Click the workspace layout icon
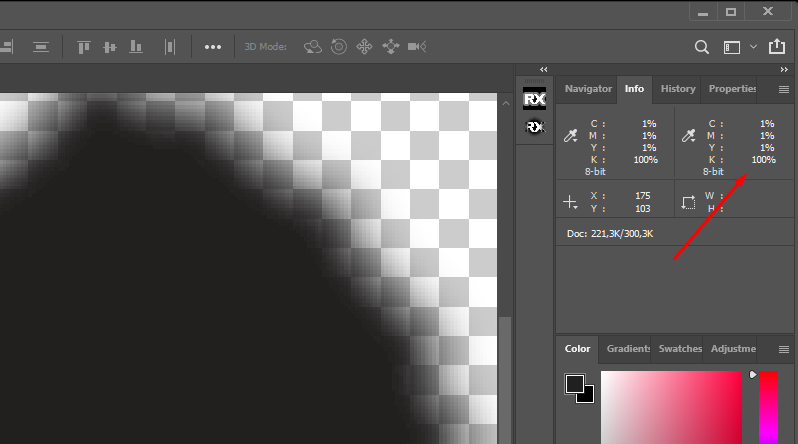The image size is (798, 444). pyautogui.click(x=732, y=47)
